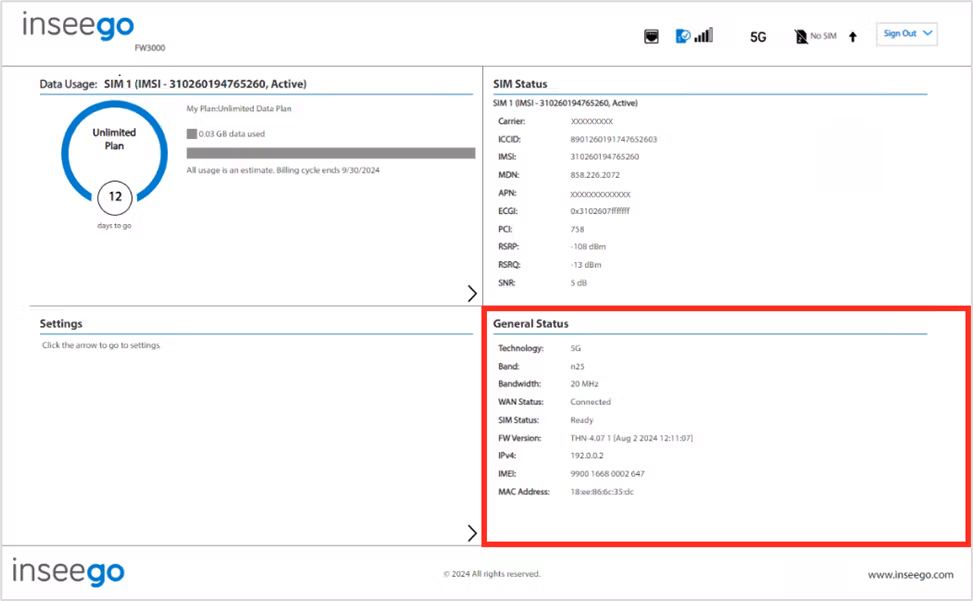Select the SNR value 5 dB
This screenshot has height=601, width=973.
click(578, 283)
